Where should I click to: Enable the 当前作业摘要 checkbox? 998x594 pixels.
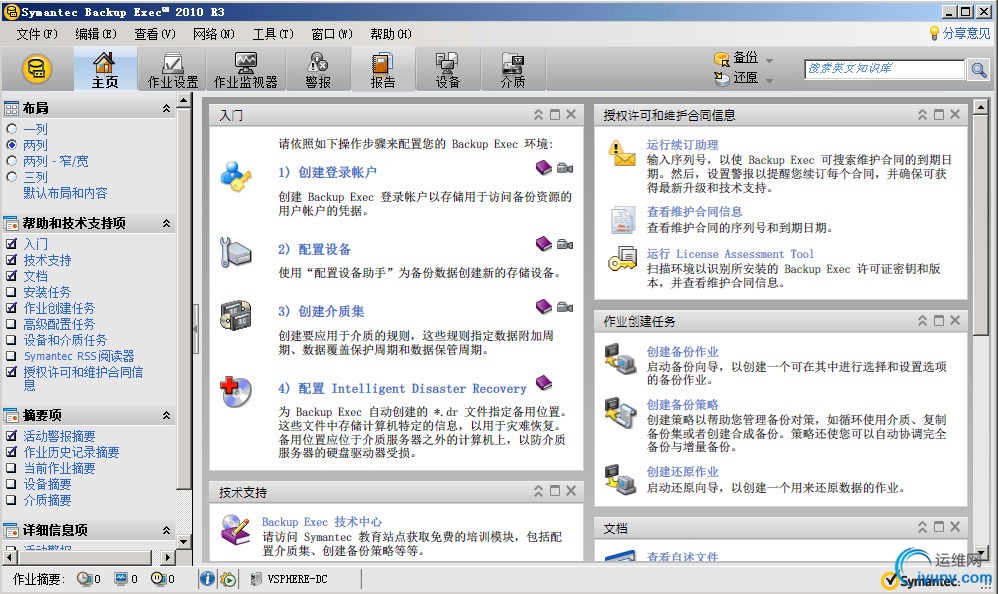[11, 468]
